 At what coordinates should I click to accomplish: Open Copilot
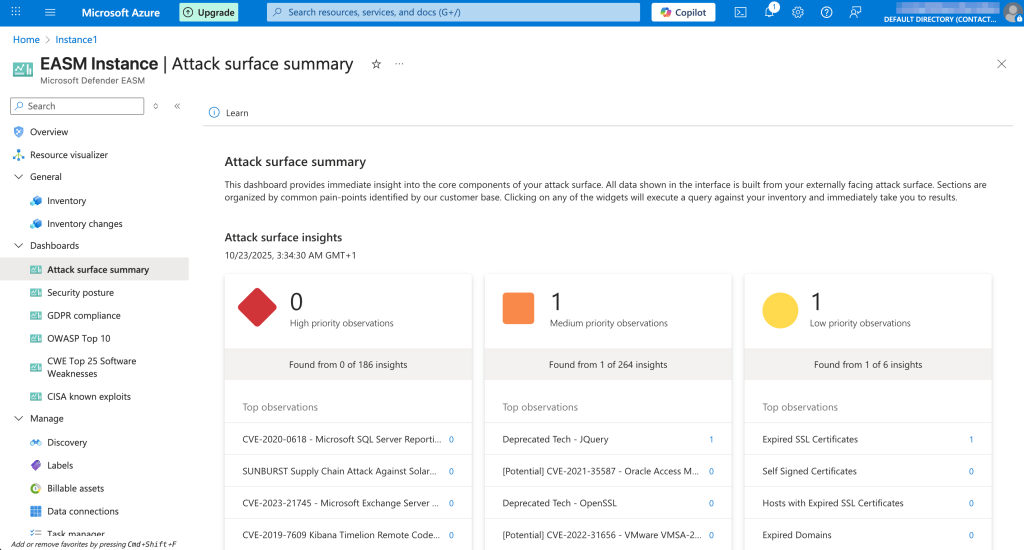683,12
